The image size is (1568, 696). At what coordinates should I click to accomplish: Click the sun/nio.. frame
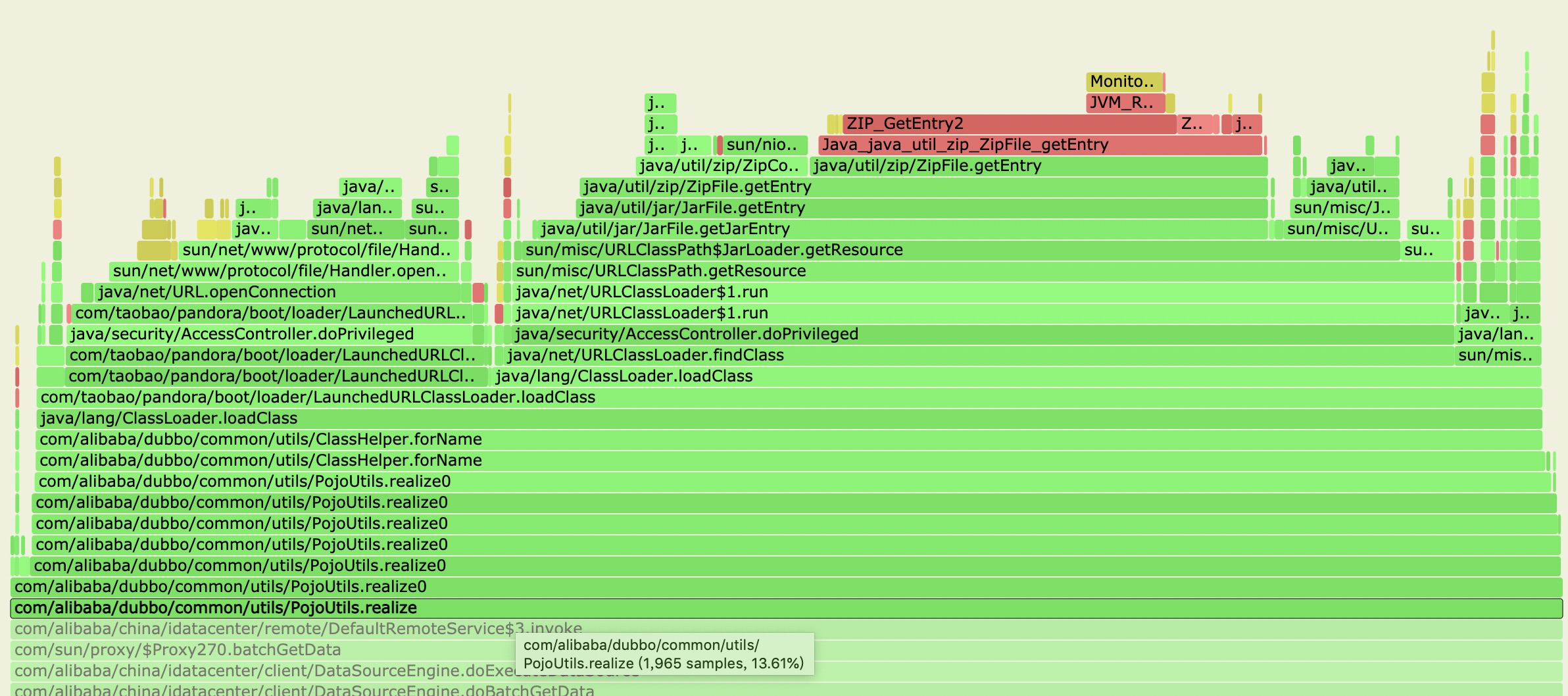[x=765, y=145]
